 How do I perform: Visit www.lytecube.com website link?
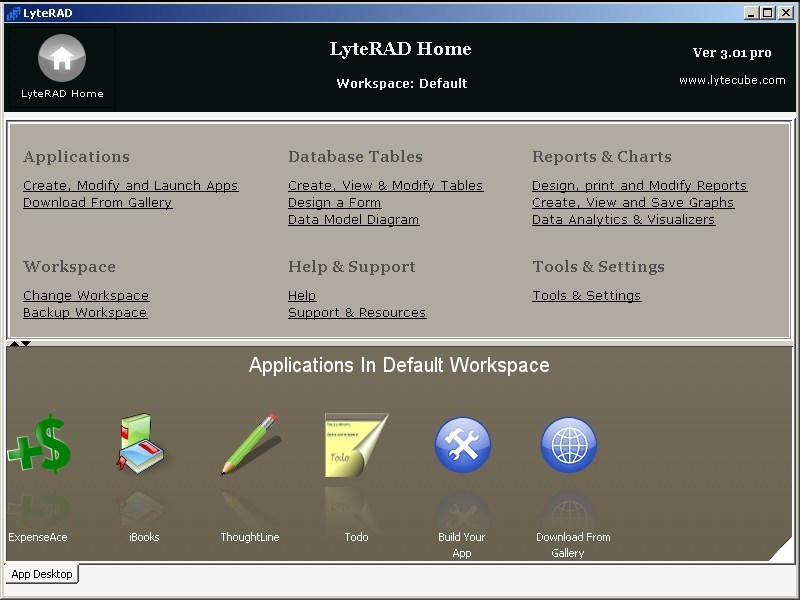(x=732, y=80)
